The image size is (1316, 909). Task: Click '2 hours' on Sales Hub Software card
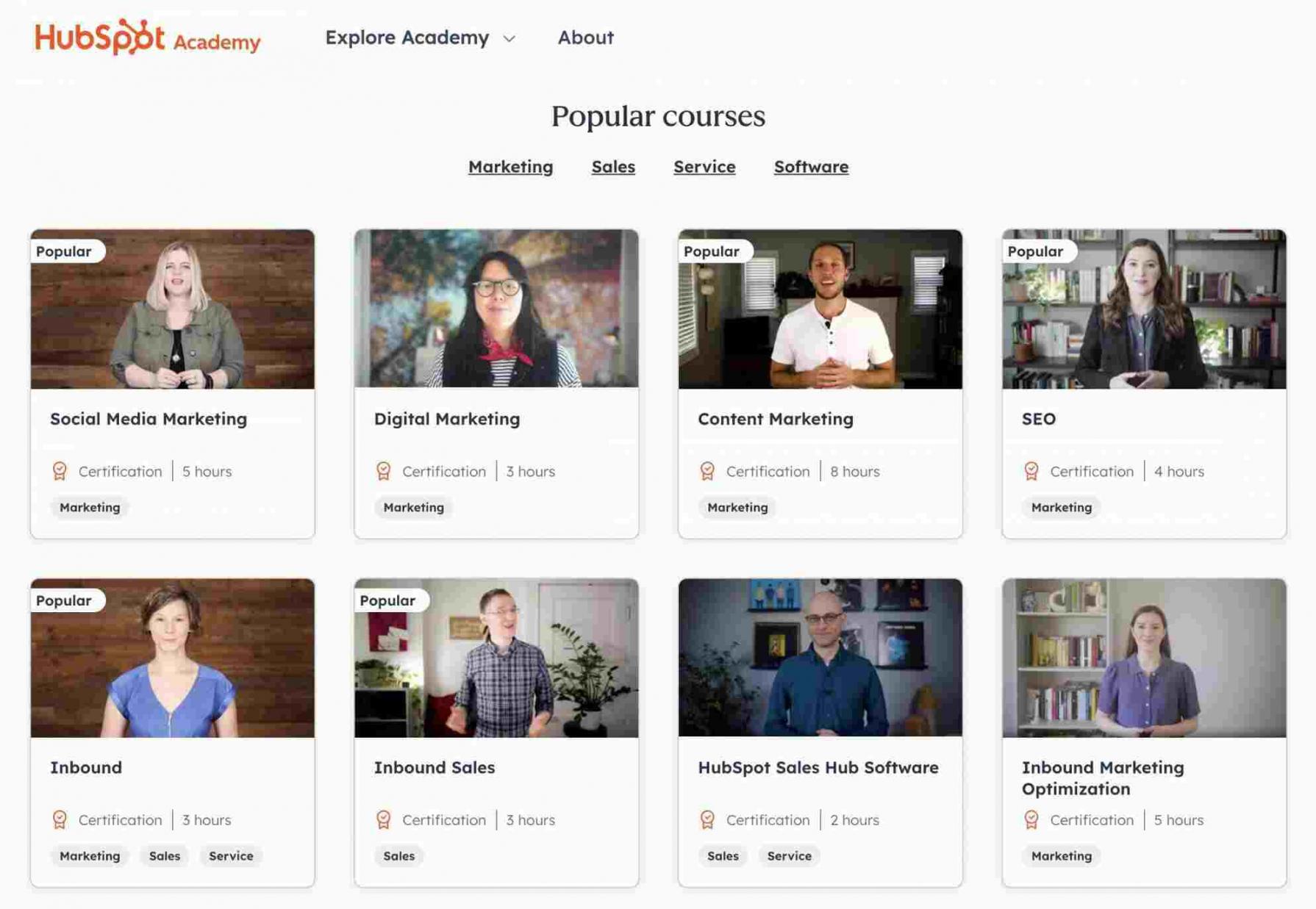(x=855, y=819)
